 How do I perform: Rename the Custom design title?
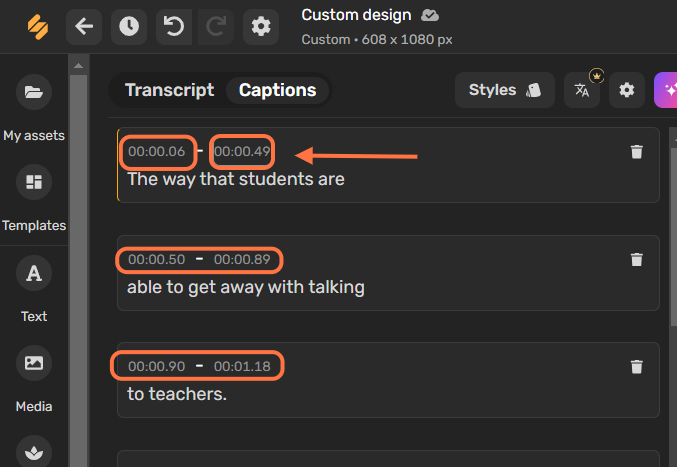(356, 15)
